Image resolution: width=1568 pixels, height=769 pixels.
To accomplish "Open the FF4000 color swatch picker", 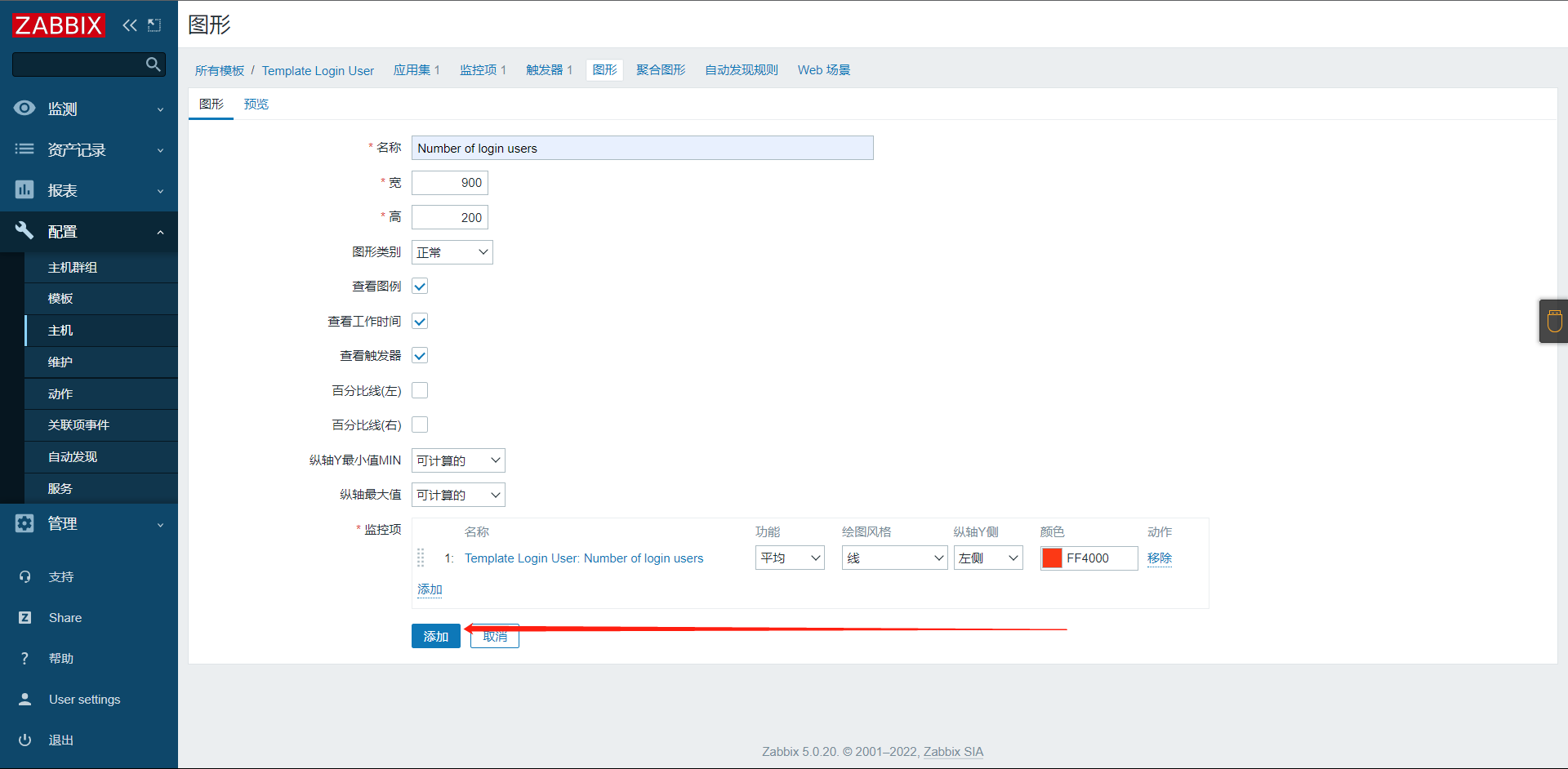I will tap(1052, 558).
